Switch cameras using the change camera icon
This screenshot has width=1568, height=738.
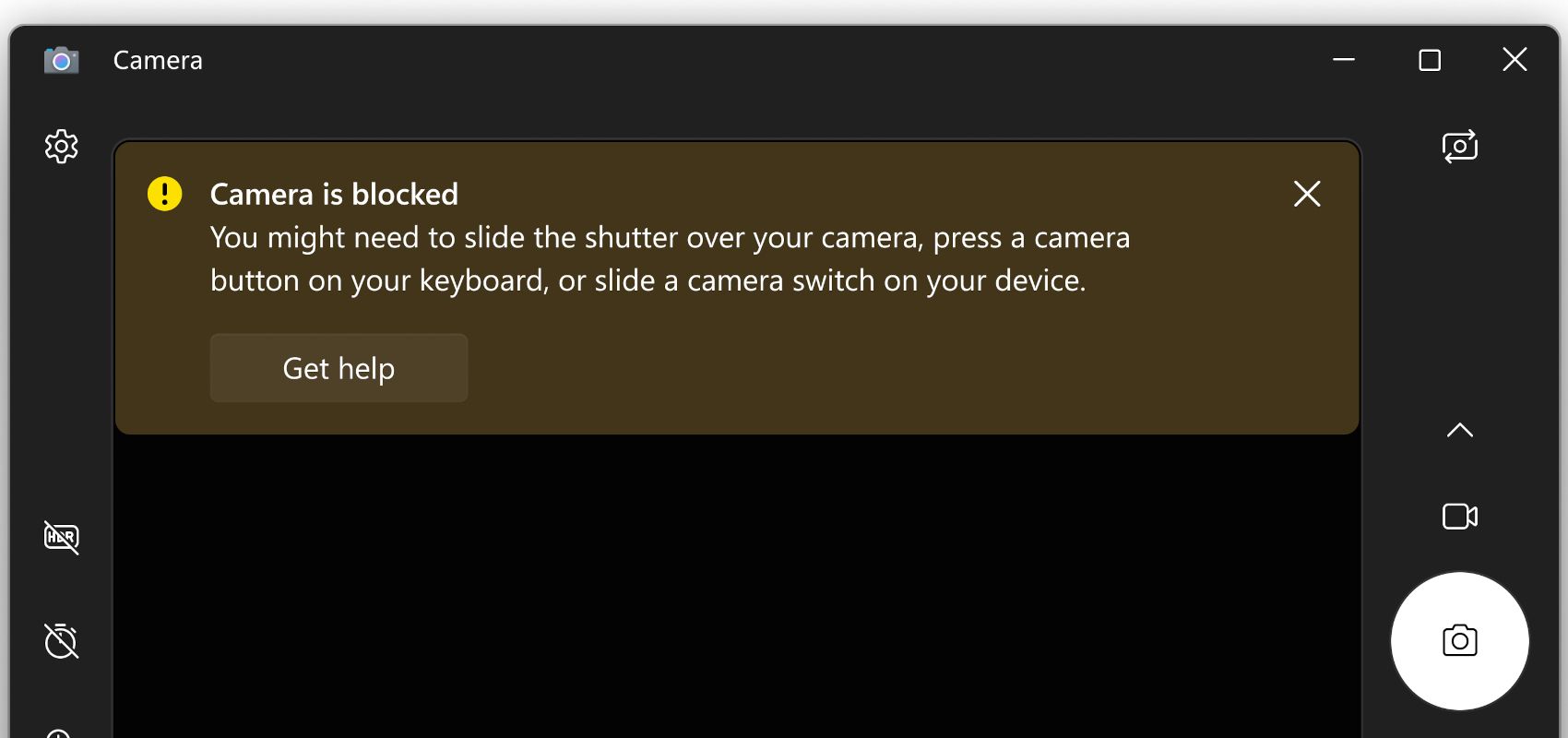(1459, 146)
